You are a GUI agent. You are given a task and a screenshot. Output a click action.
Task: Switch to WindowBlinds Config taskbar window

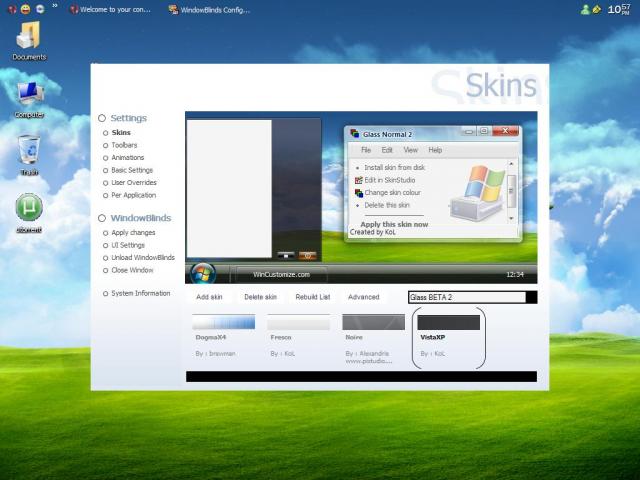(x=209, y=10)
